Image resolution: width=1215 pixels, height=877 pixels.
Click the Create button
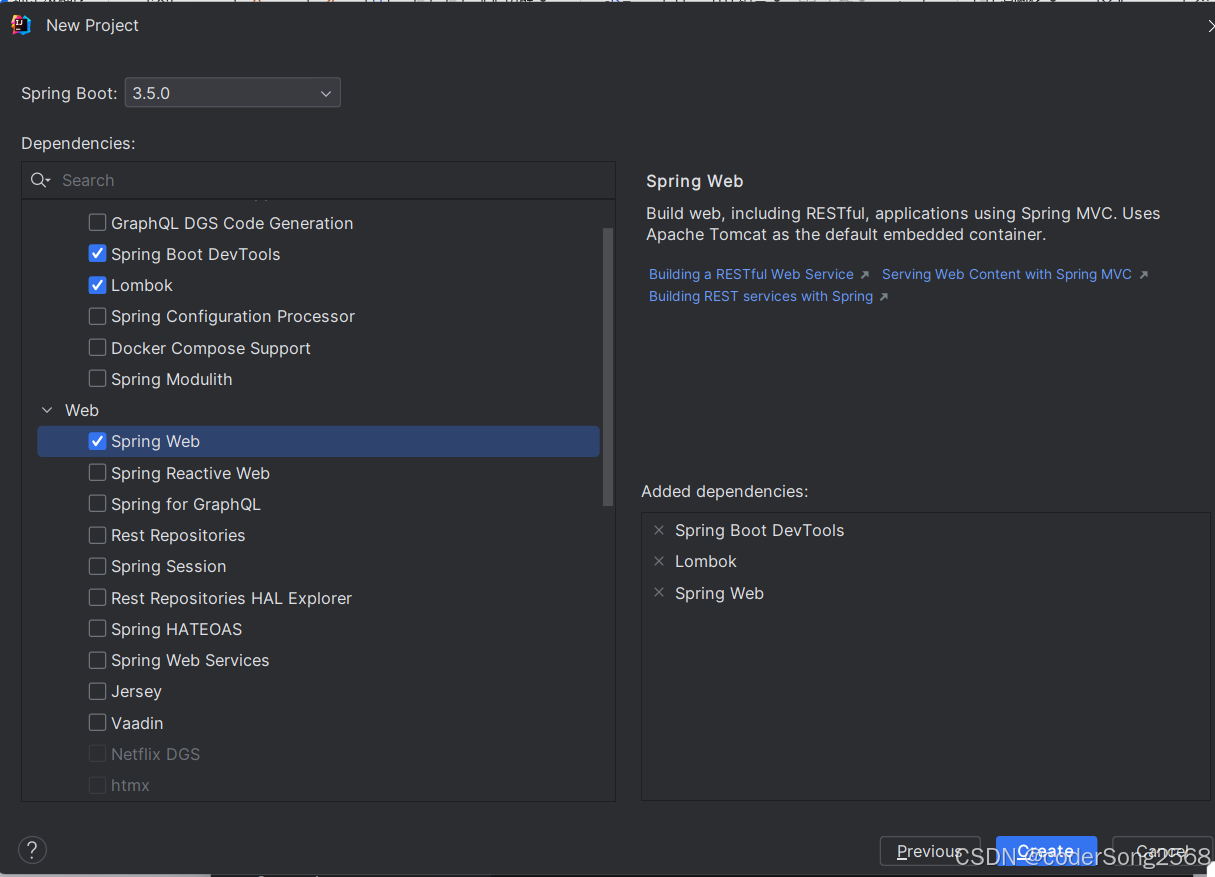pyautogui.click(x=1046, y=851)
